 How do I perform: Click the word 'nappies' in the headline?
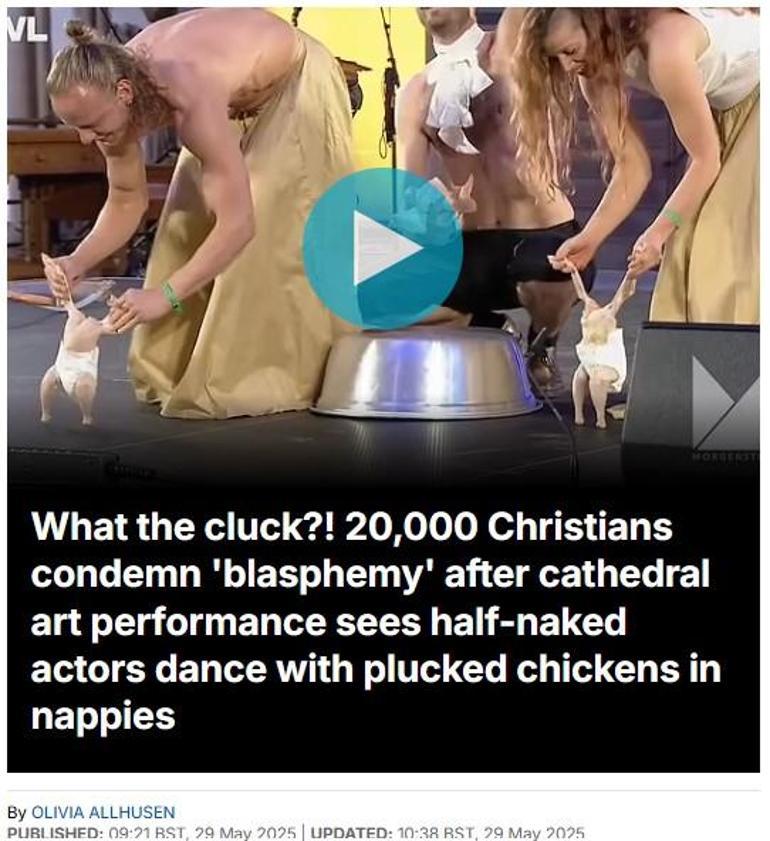103,717
